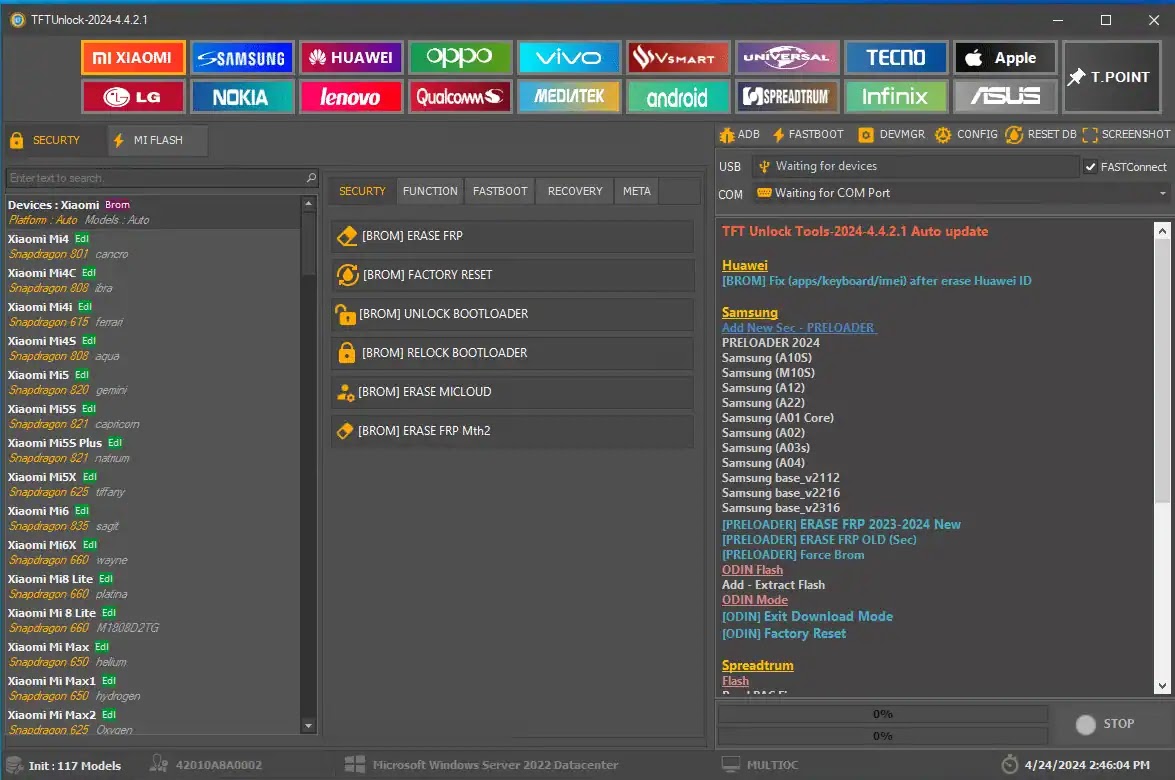The image size is (1175, 780).
Task: Click the Microsoft Windows Server status entry
Action: pos(481,765)
